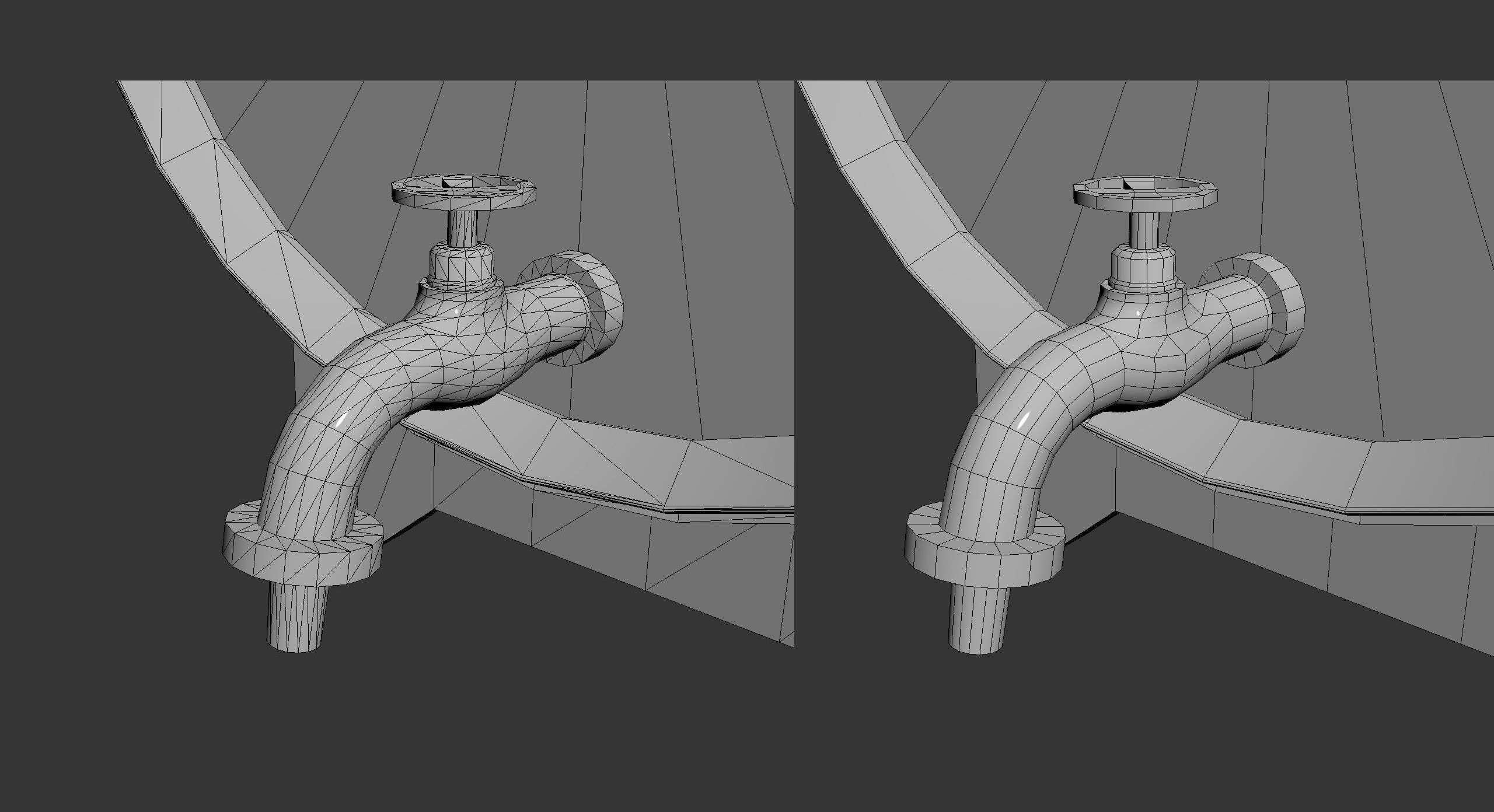Select the left faucet's thin valve stem
The width and height of the screenshot is (1494, 812).
click(464, 229)
